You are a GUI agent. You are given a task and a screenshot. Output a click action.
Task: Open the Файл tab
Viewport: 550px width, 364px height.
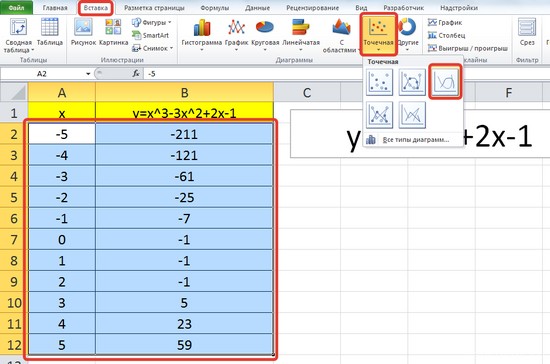[x=16, y=7]
